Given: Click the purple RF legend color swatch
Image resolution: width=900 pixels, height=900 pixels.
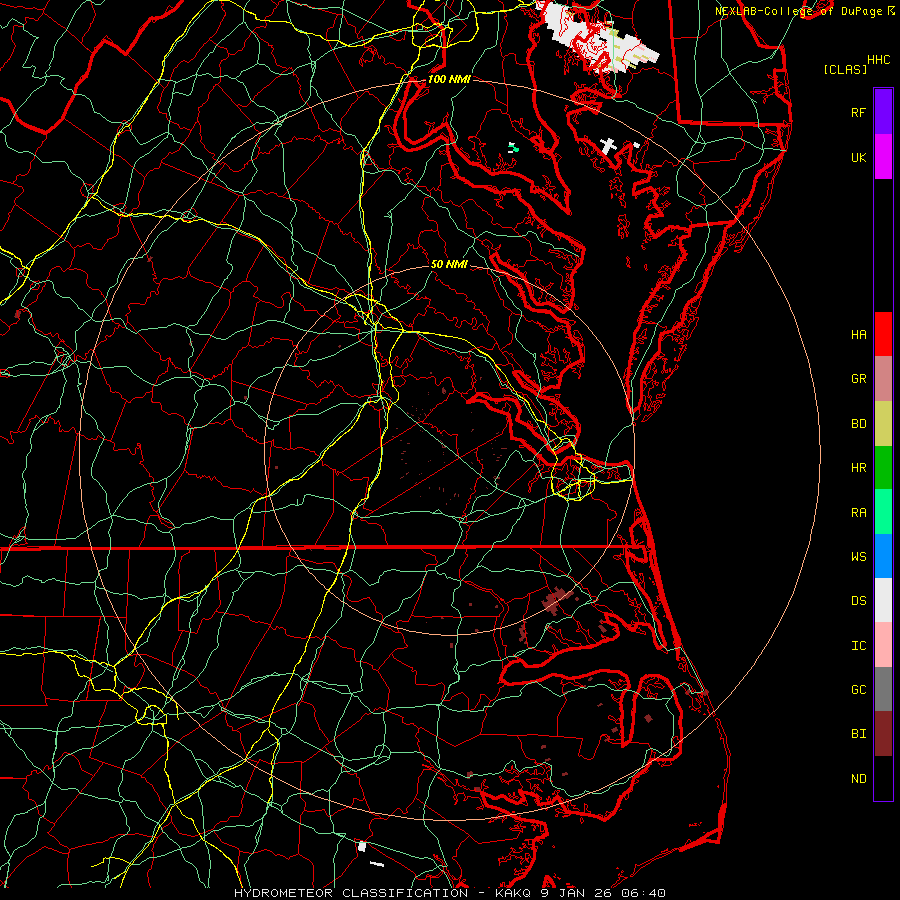Looking at the screenshot, I should click(883, 112).
